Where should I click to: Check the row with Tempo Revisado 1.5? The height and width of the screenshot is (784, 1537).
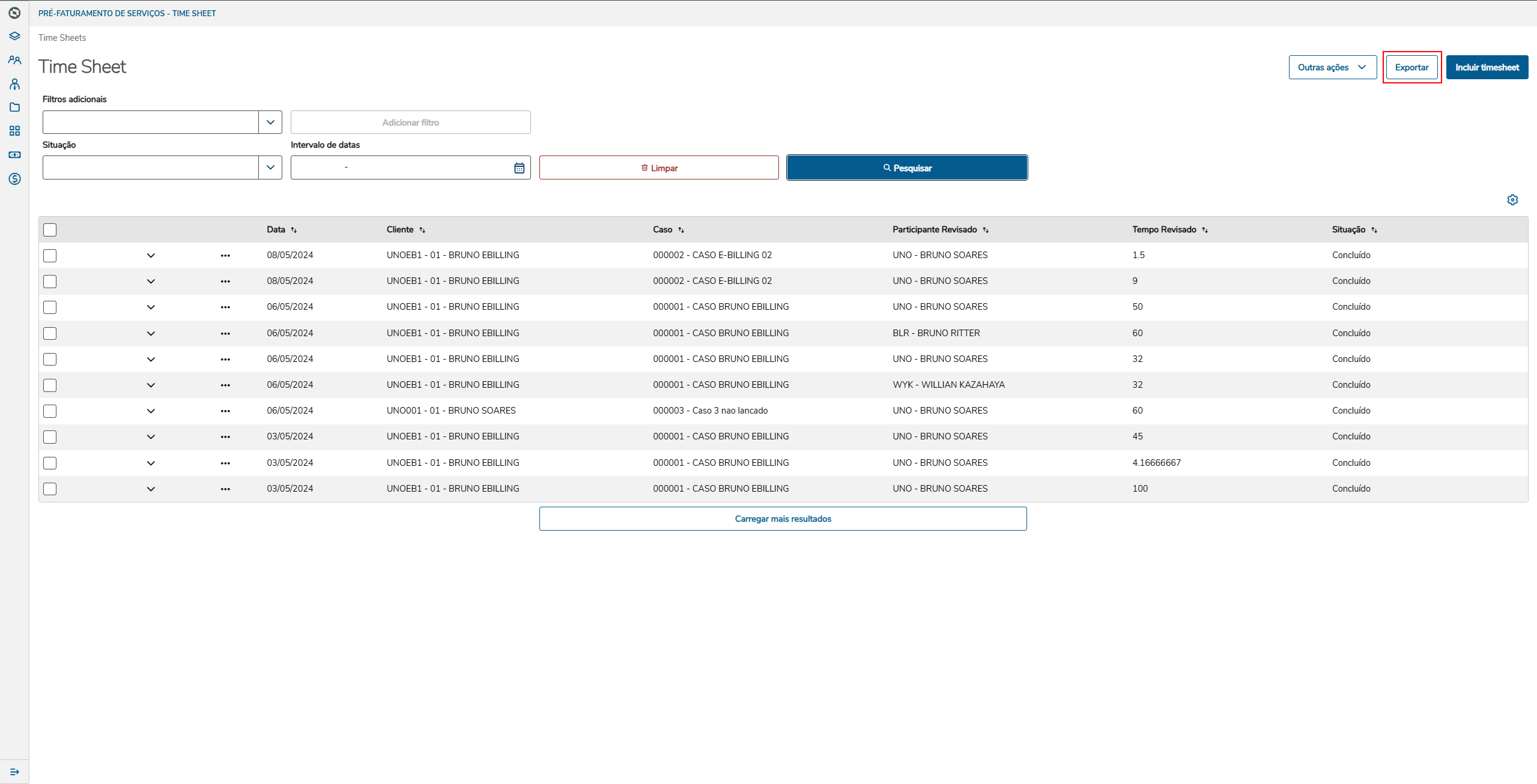[50, 256]
